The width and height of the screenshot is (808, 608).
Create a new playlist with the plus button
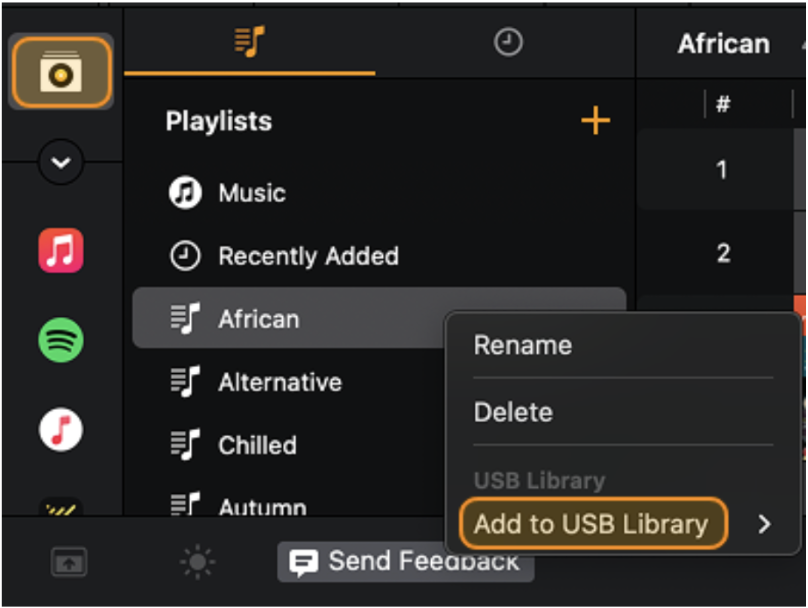(x=596, y=120)
